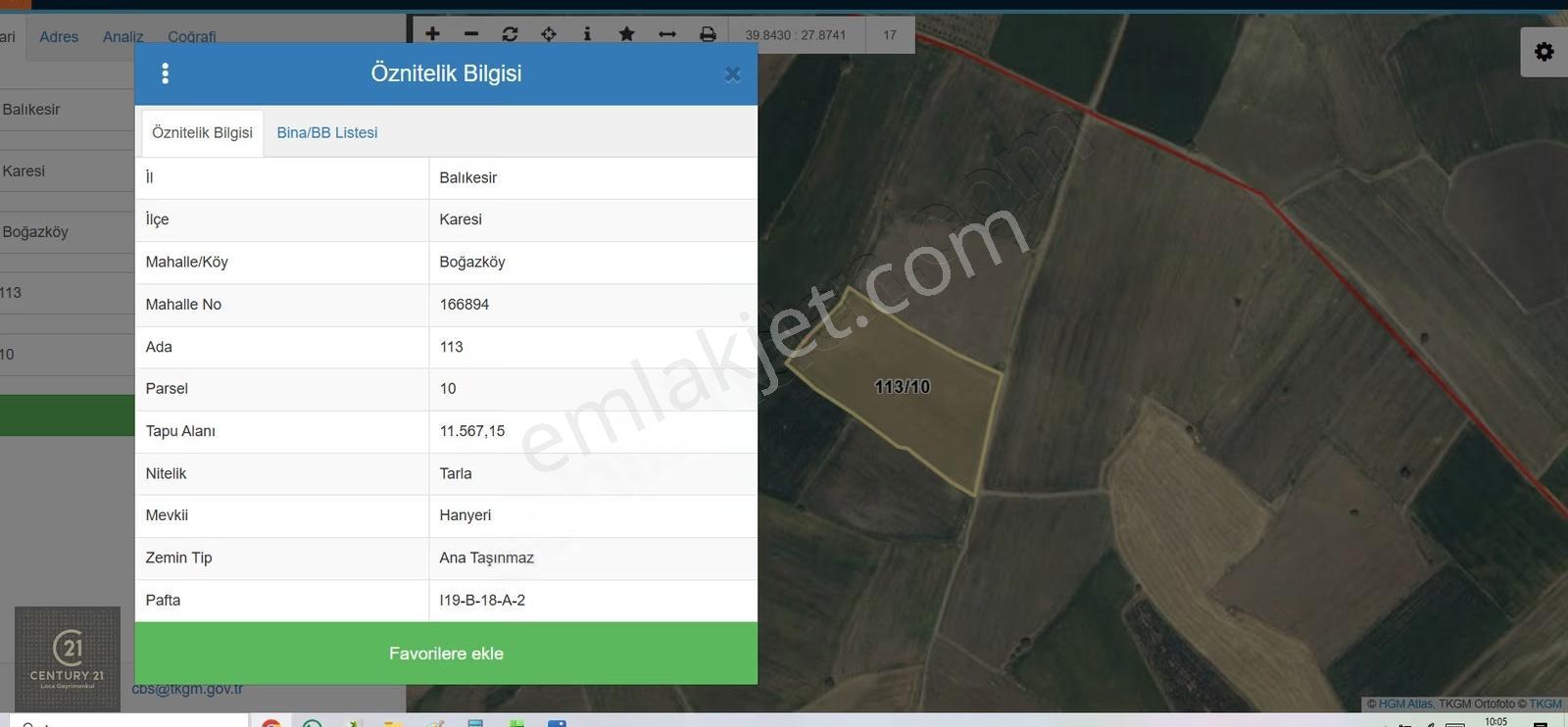
Task: Click the sidebar Ada field showing 113
Action: [67, 293]
